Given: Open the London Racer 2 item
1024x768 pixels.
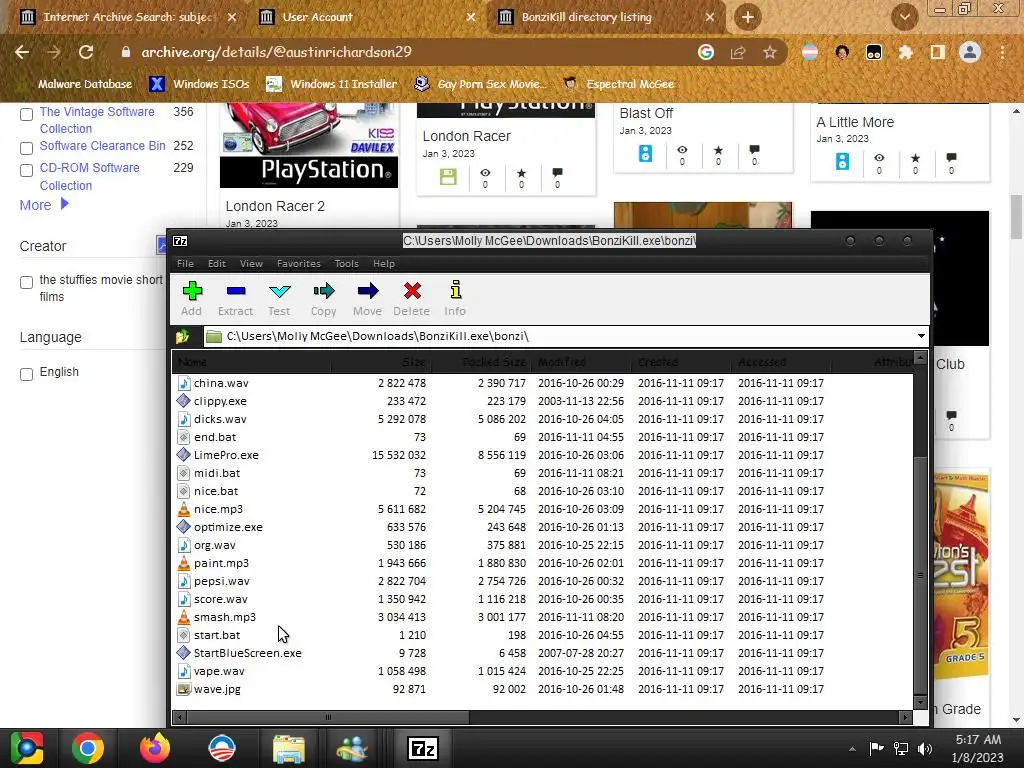Looking at the screenshot, I should 275,206.
